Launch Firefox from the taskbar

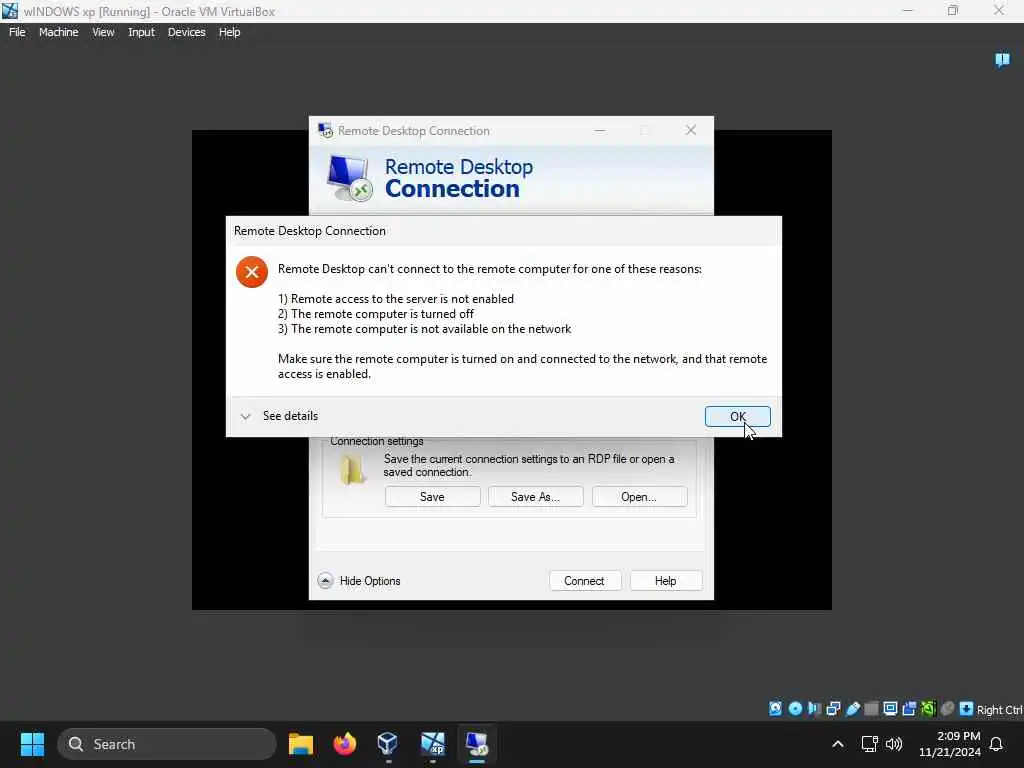tap(345, 744)
